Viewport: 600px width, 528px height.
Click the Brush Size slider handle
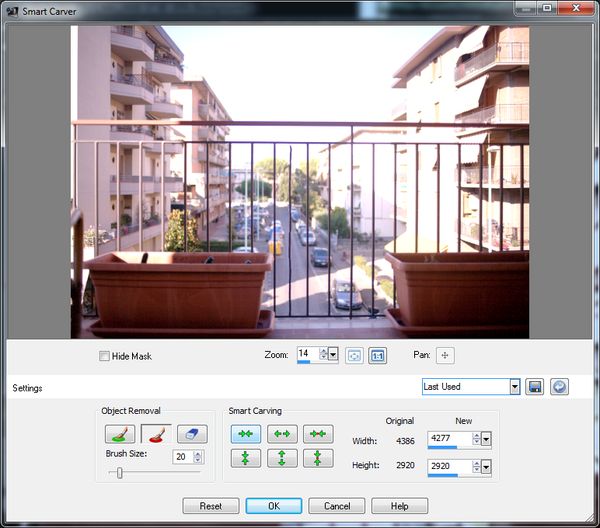coord(120,473)
